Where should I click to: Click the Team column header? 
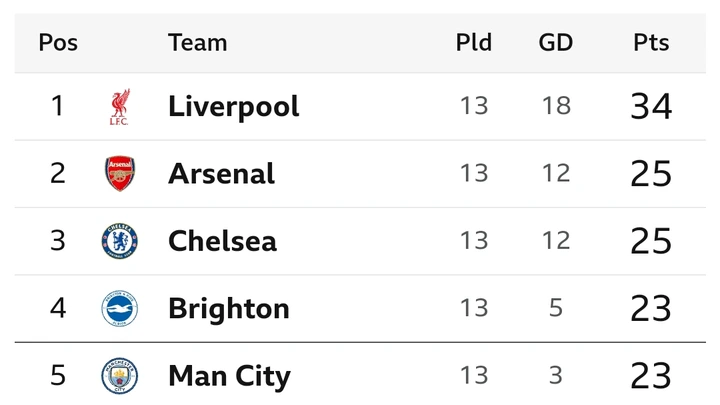197,43
